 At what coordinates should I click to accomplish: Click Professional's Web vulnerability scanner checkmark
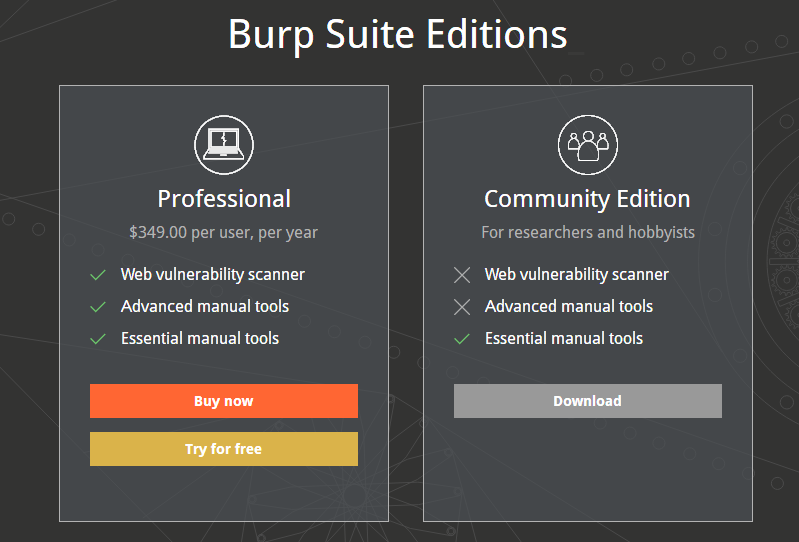[98, 275]
